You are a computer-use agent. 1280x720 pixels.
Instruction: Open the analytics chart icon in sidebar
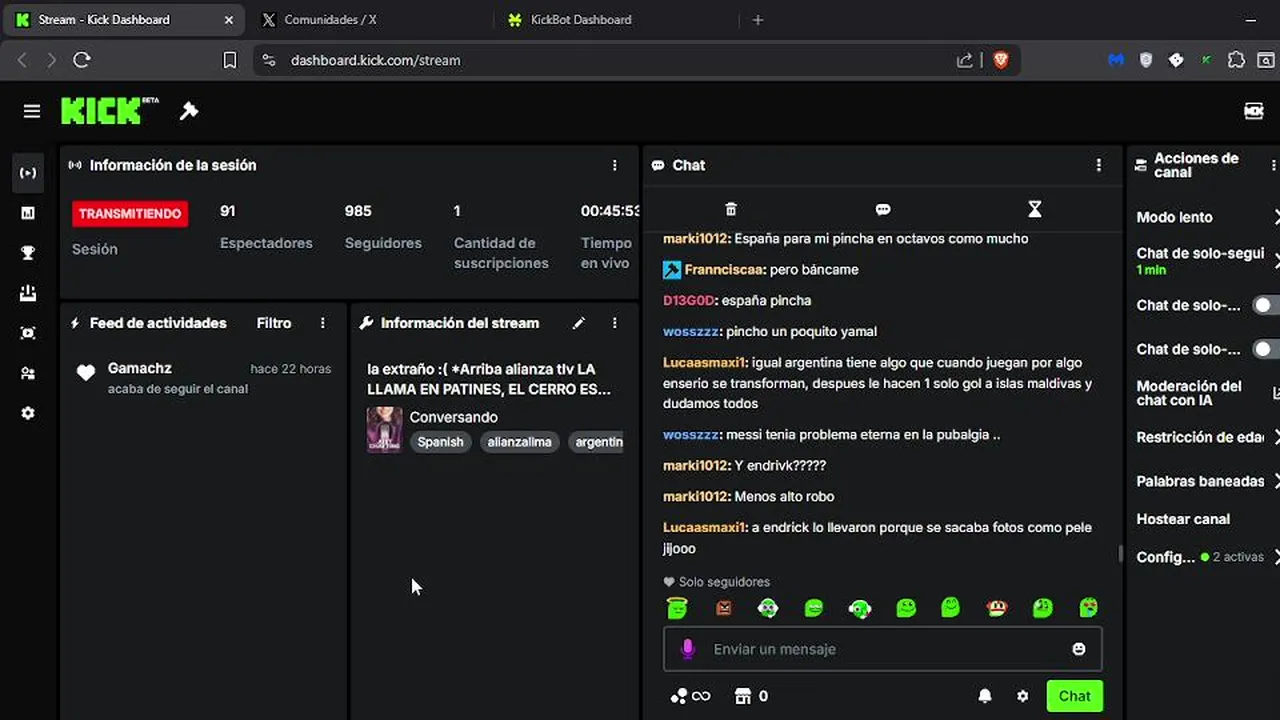click(28, 213)
